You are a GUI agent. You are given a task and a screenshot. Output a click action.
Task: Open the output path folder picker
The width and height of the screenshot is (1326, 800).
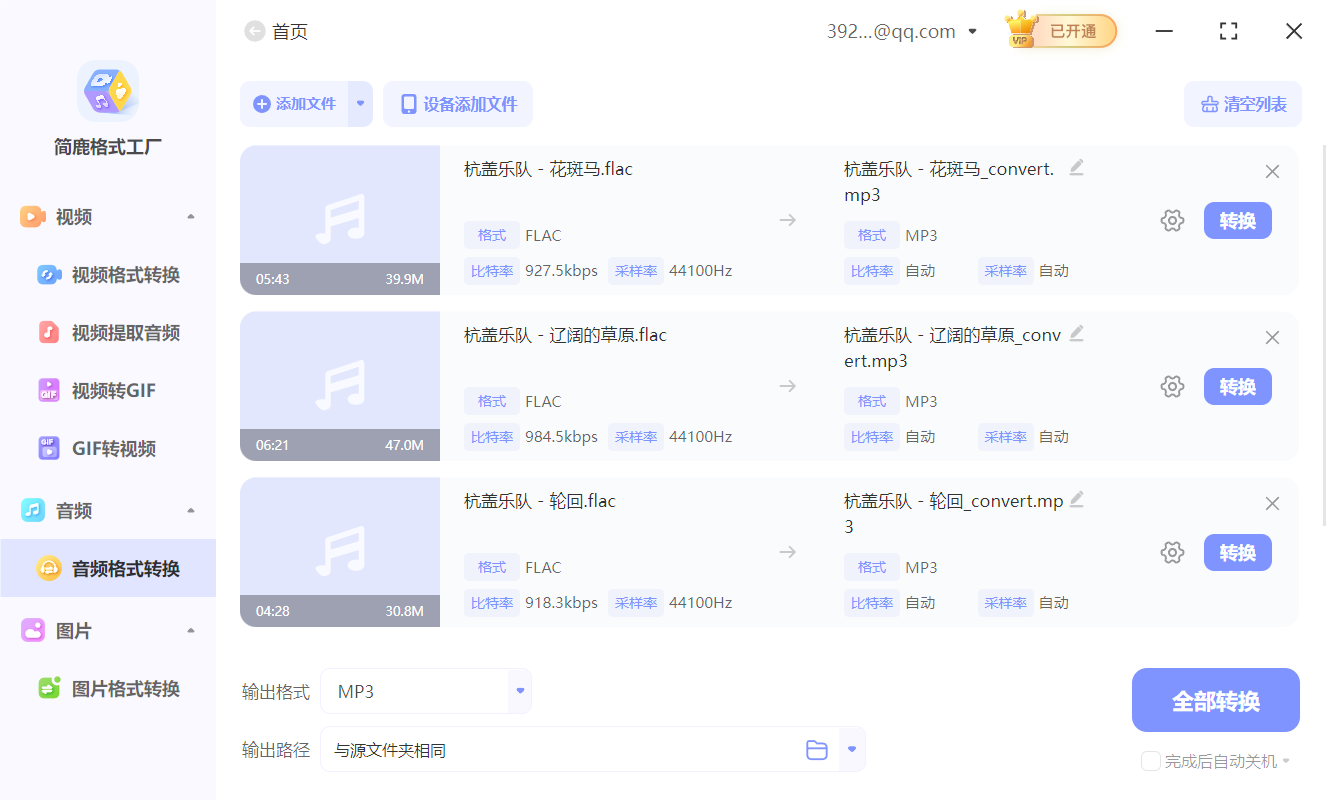pyautogui.click(x=817, y=748)
